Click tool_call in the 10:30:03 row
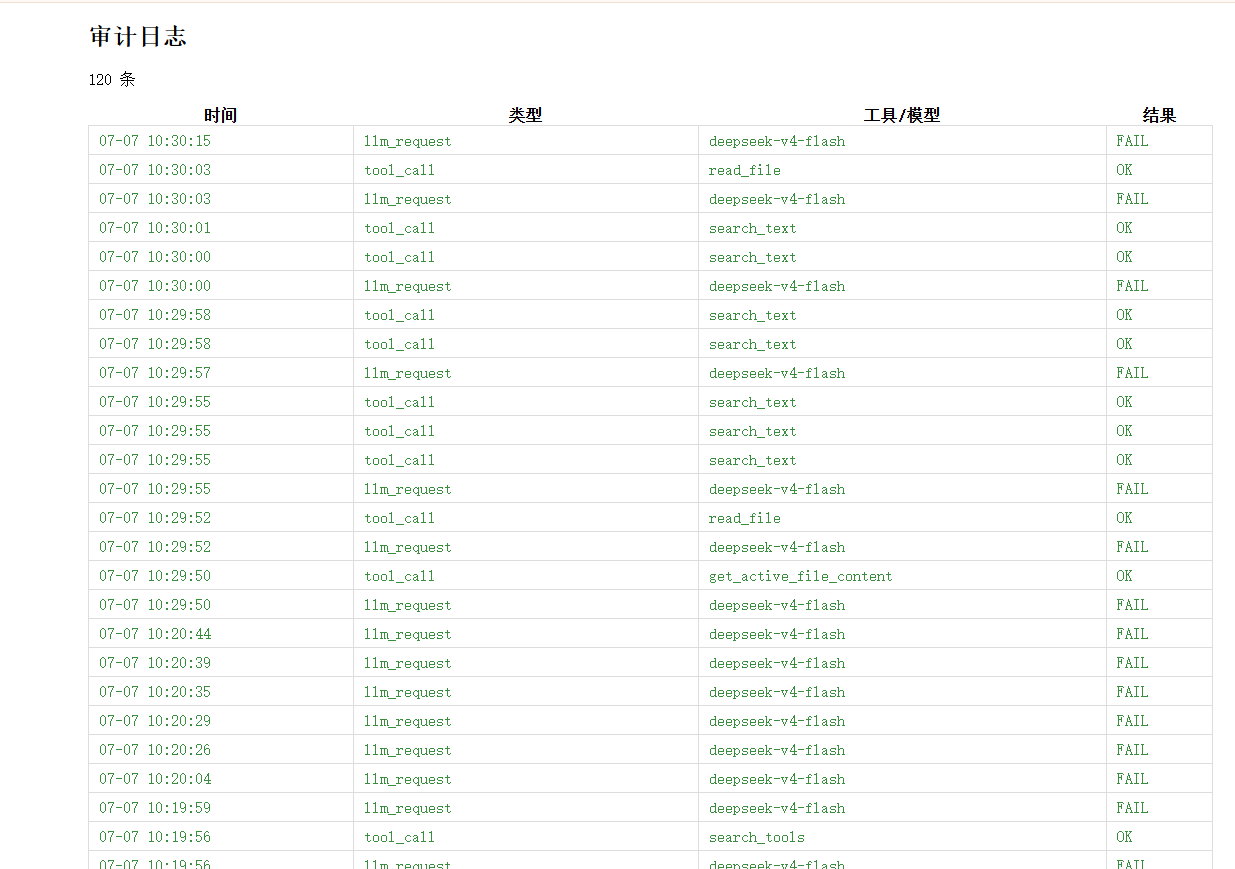1235x869 pixels. point(400,170)
